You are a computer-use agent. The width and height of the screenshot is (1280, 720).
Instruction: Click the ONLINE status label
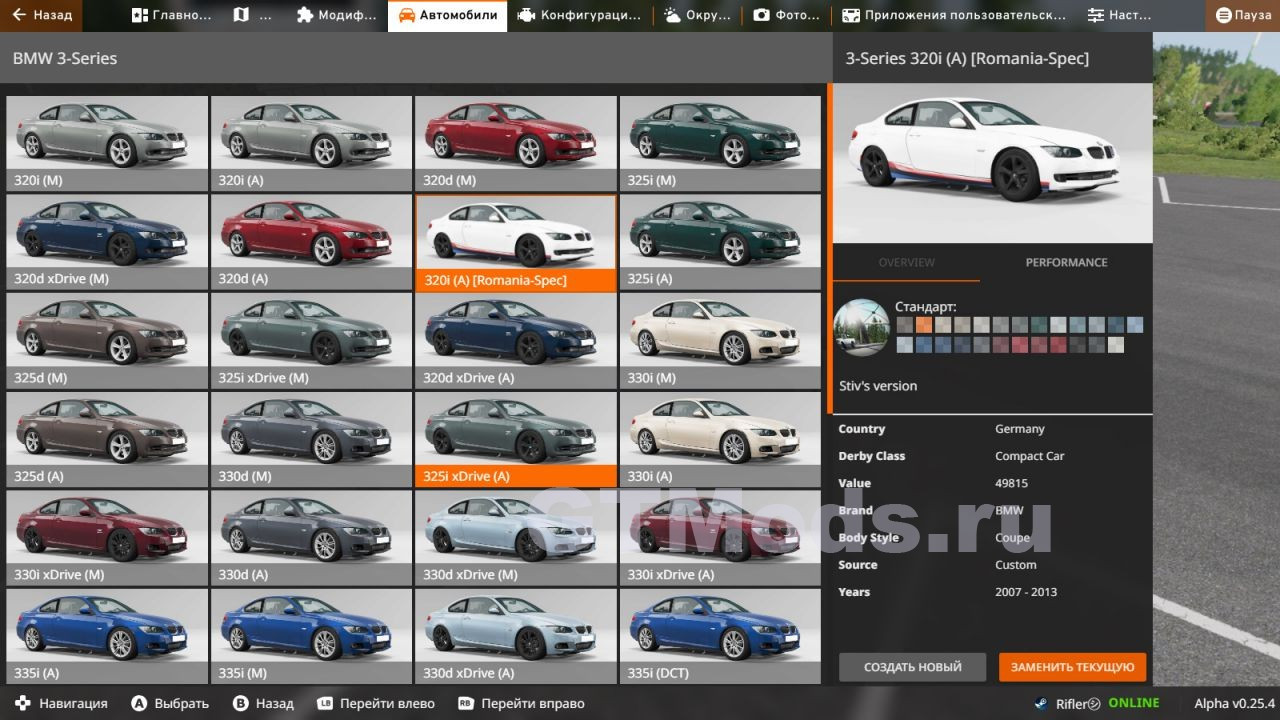click(1134, 703)
